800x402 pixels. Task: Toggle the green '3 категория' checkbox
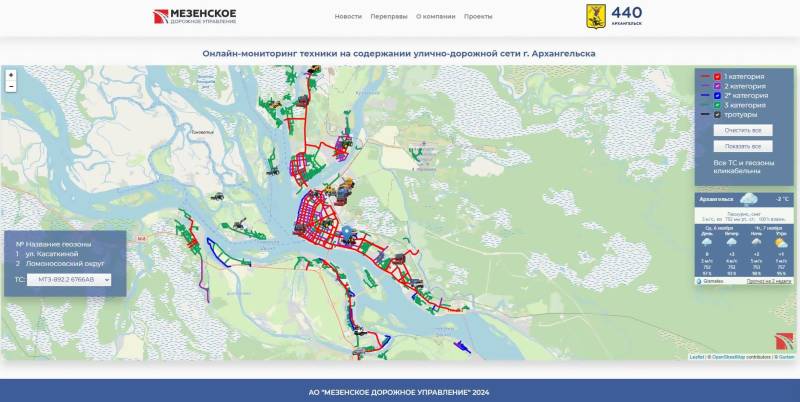pyautogui.click(x=717, y=105)
